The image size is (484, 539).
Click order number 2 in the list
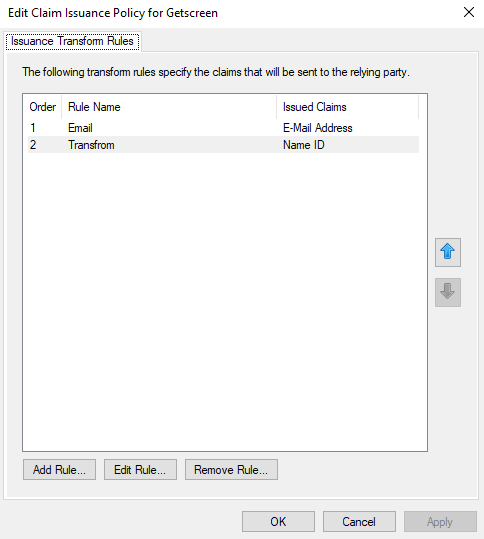[33, 145]
